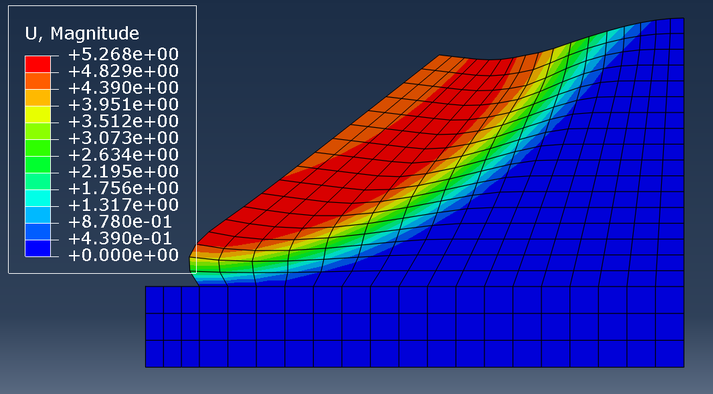713x394 pixels.
Task: Select the +8.780e-01 legend value
Action: coord(120,222)
